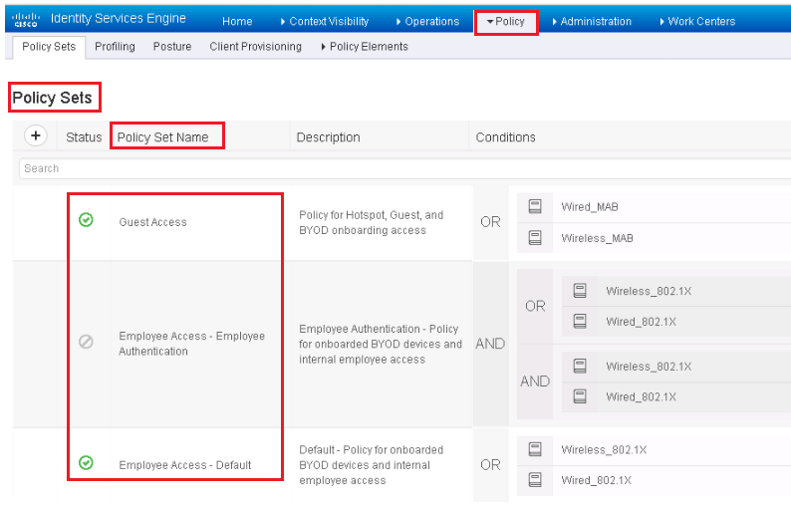Toggle Employee Access - Default status icon
This screenshot has width=791, height=509.
86,463
